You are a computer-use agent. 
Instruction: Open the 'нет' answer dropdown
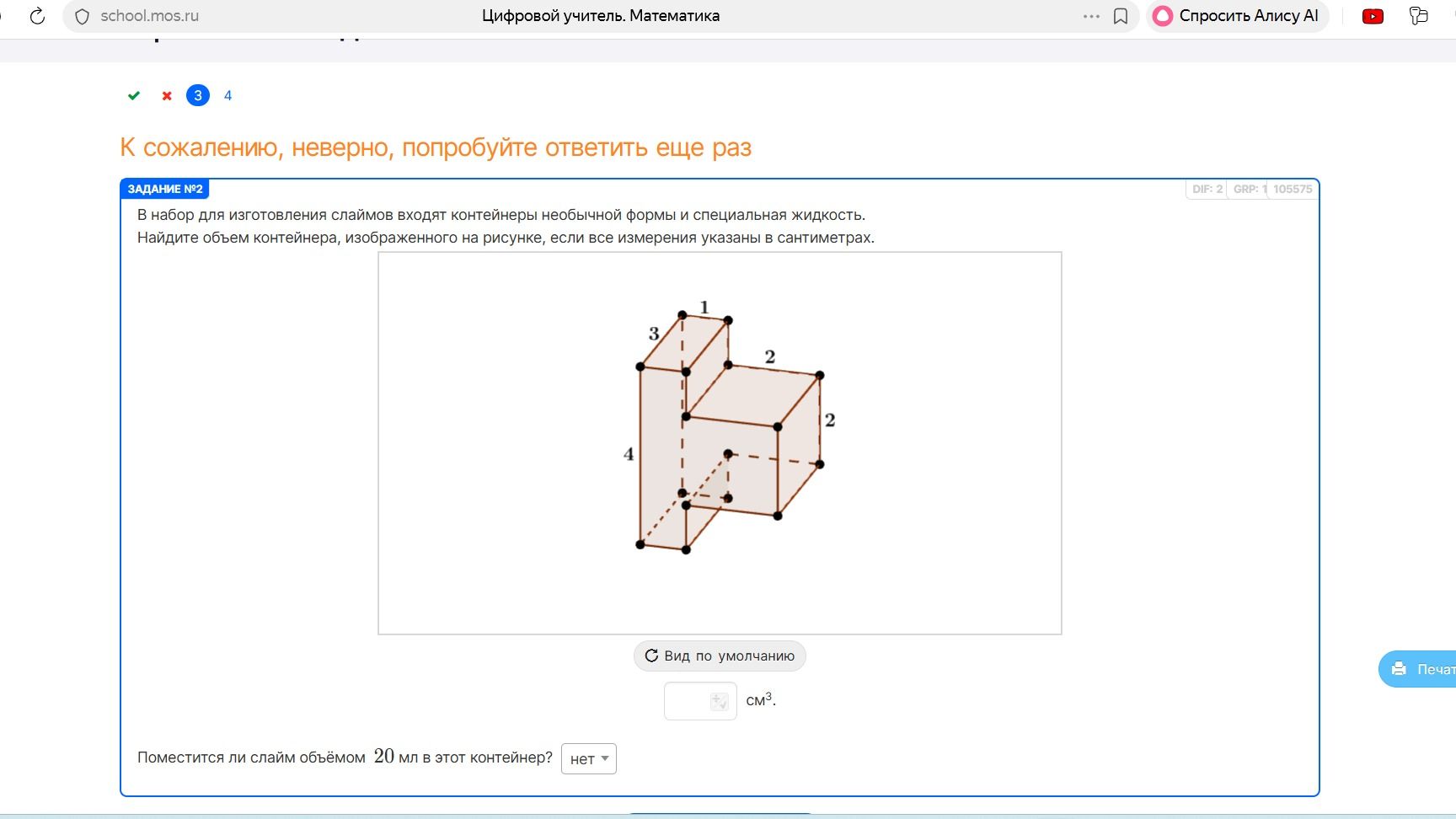589,758
